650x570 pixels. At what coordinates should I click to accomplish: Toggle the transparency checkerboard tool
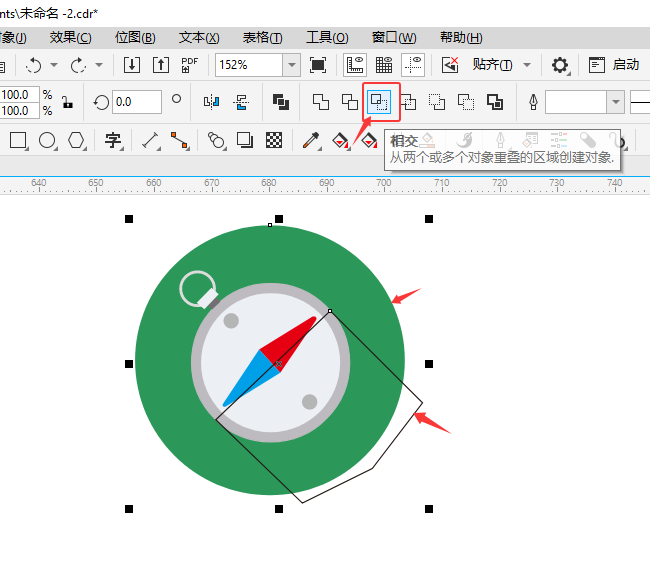[274, 140]
